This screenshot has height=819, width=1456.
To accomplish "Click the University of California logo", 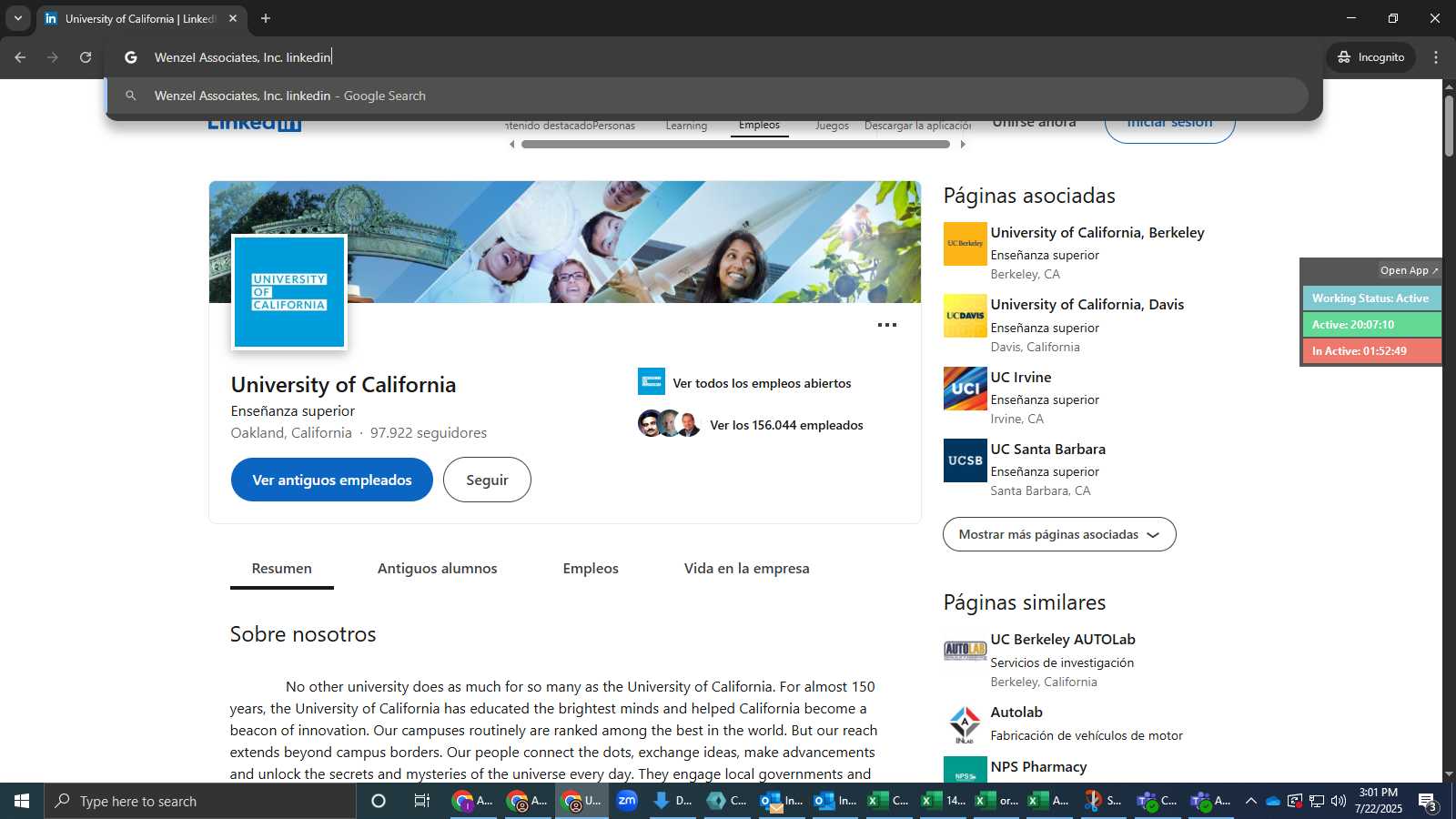I will pos(289,292).
